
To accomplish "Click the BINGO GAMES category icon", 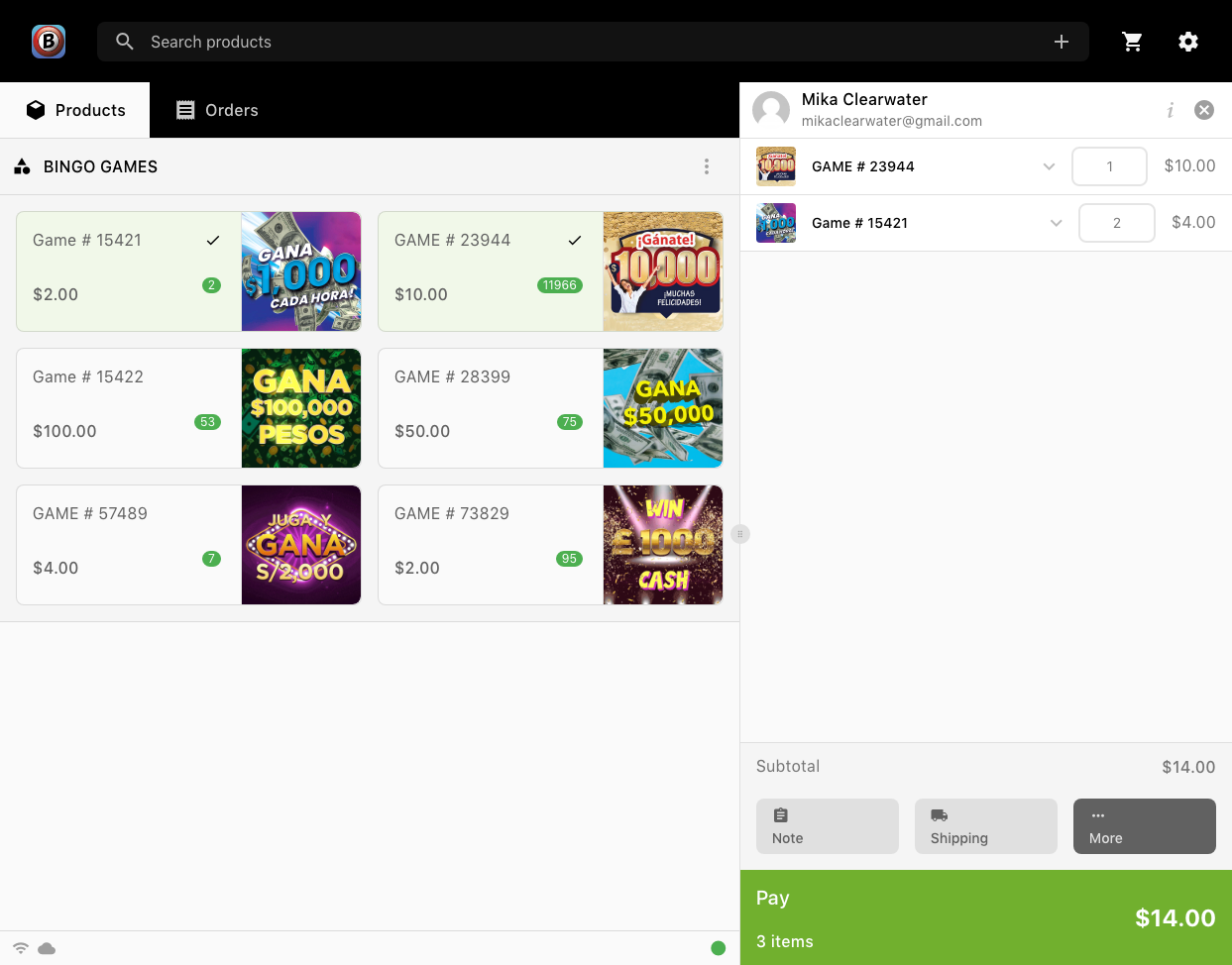I will (22, 166).
